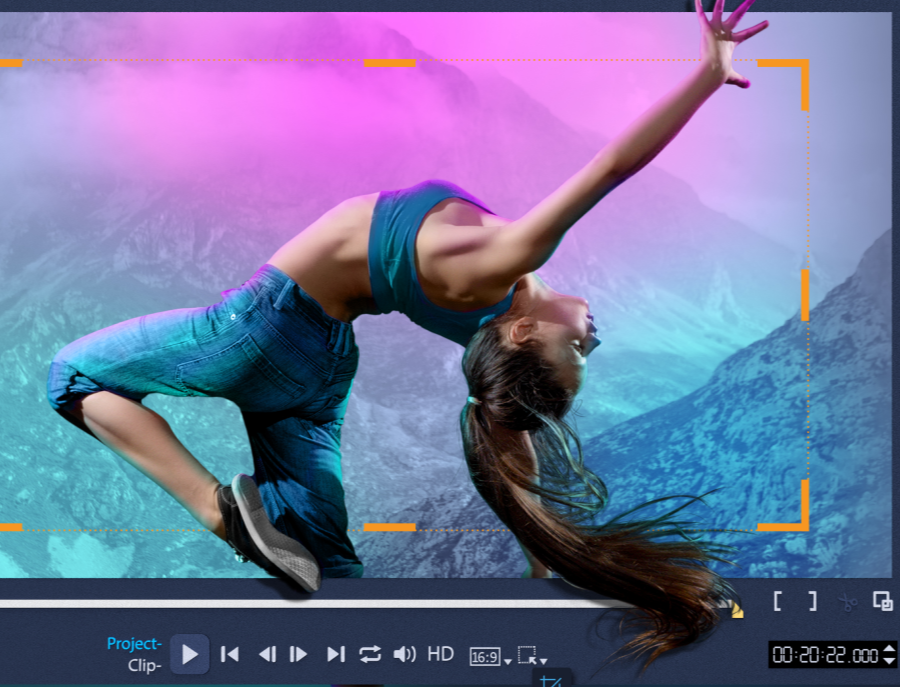Viewport: 900px width, 687px height.
Task: Toggle Repeat loop playback
Action: [x=370, y=654]
